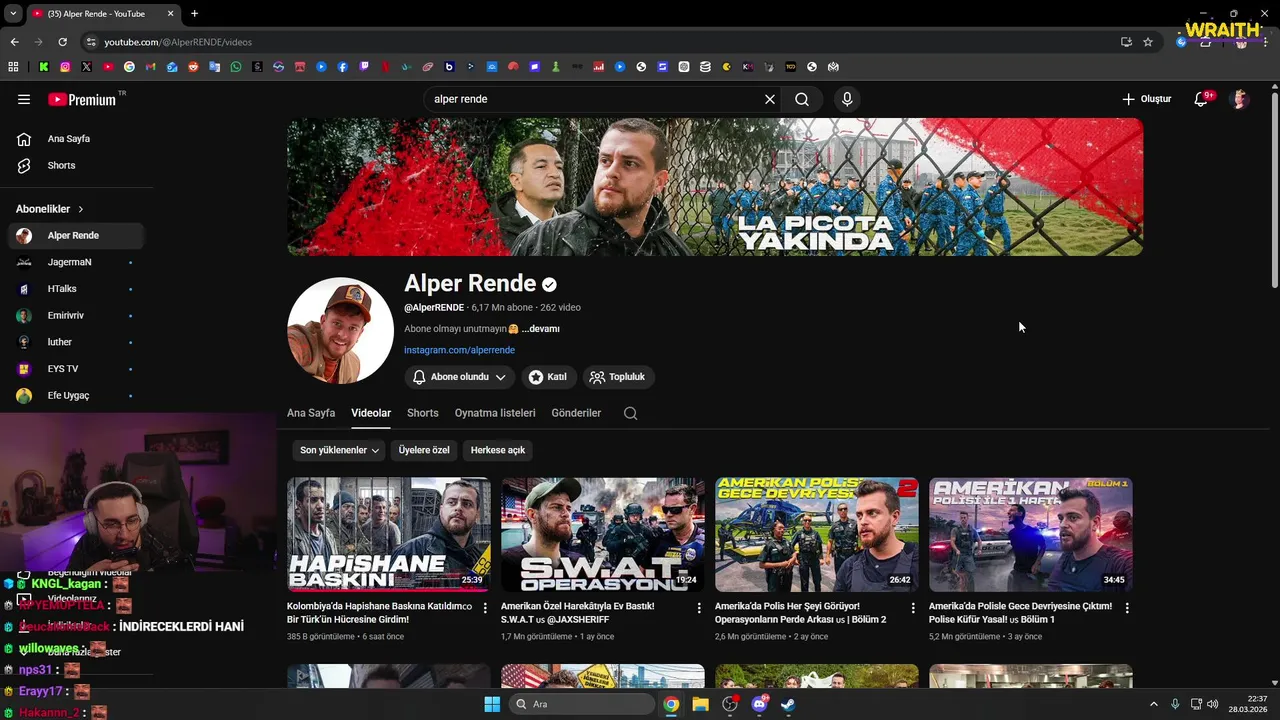Start voice search with the microphone icon
The image size is (1280, 720).
pos(847,99)
